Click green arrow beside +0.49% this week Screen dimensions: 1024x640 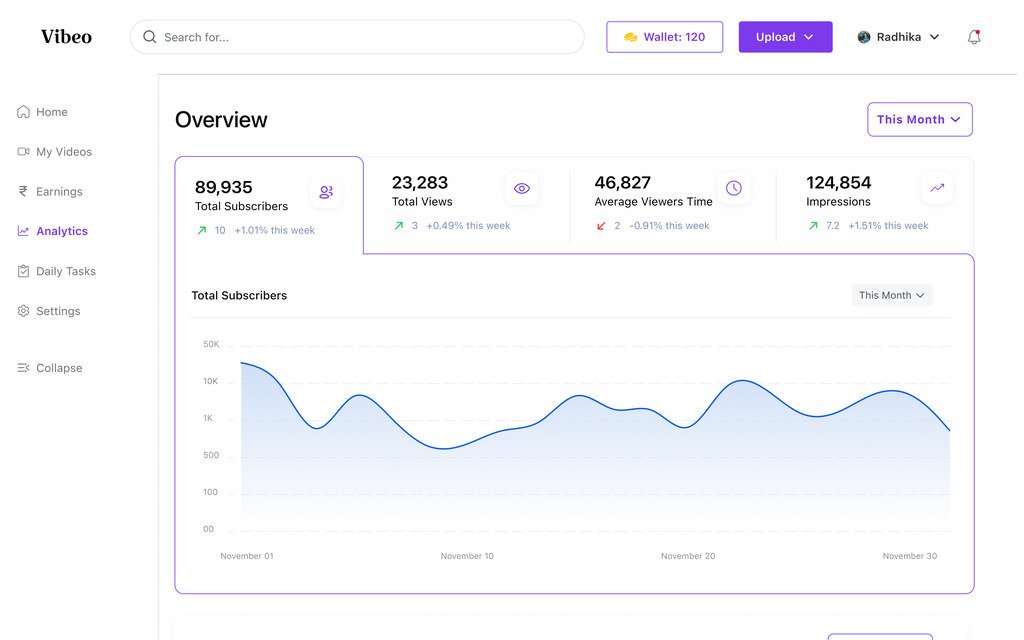pyautogui.click(x=398, y=225)
